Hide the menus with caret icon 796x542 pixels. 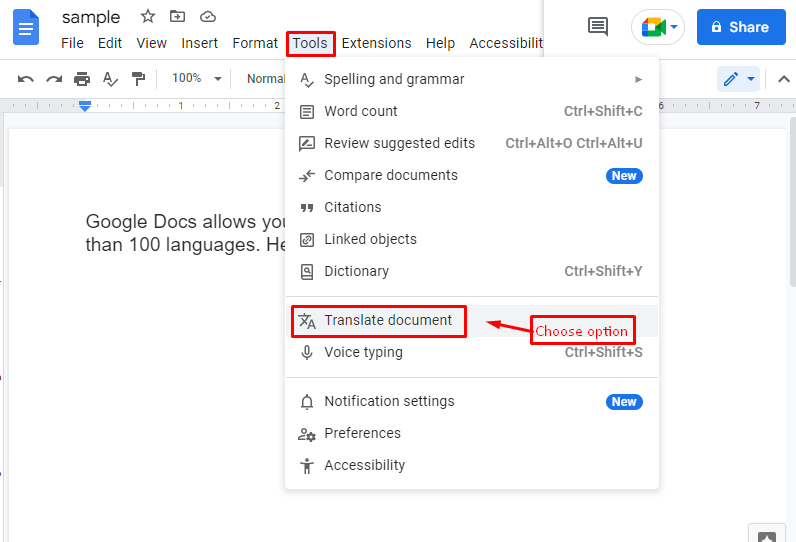784,79
